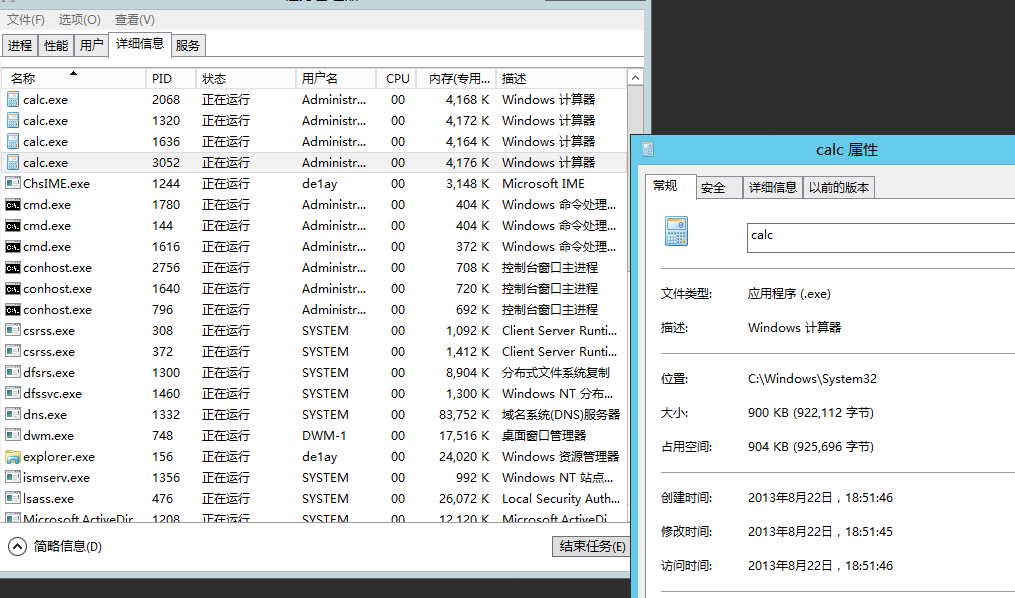Click csrss.exe icon for PID 372
The width and height of the screenshot is (1015, 598).
pyautogui.click(x=12, y=351)
